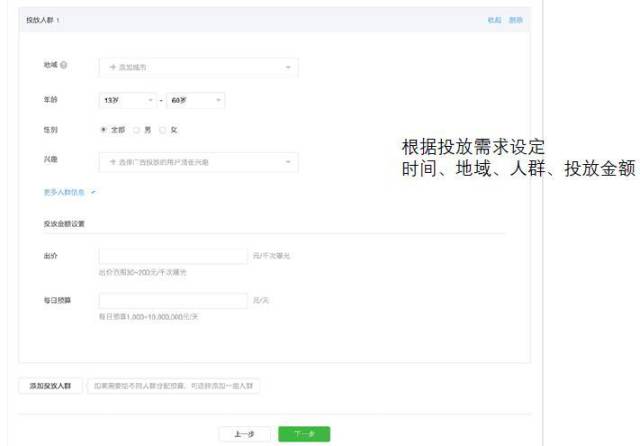Expand the 兴趣 interest dropdown arrow
The height and width of the screenshot is (446, 640).
[288, 161]
